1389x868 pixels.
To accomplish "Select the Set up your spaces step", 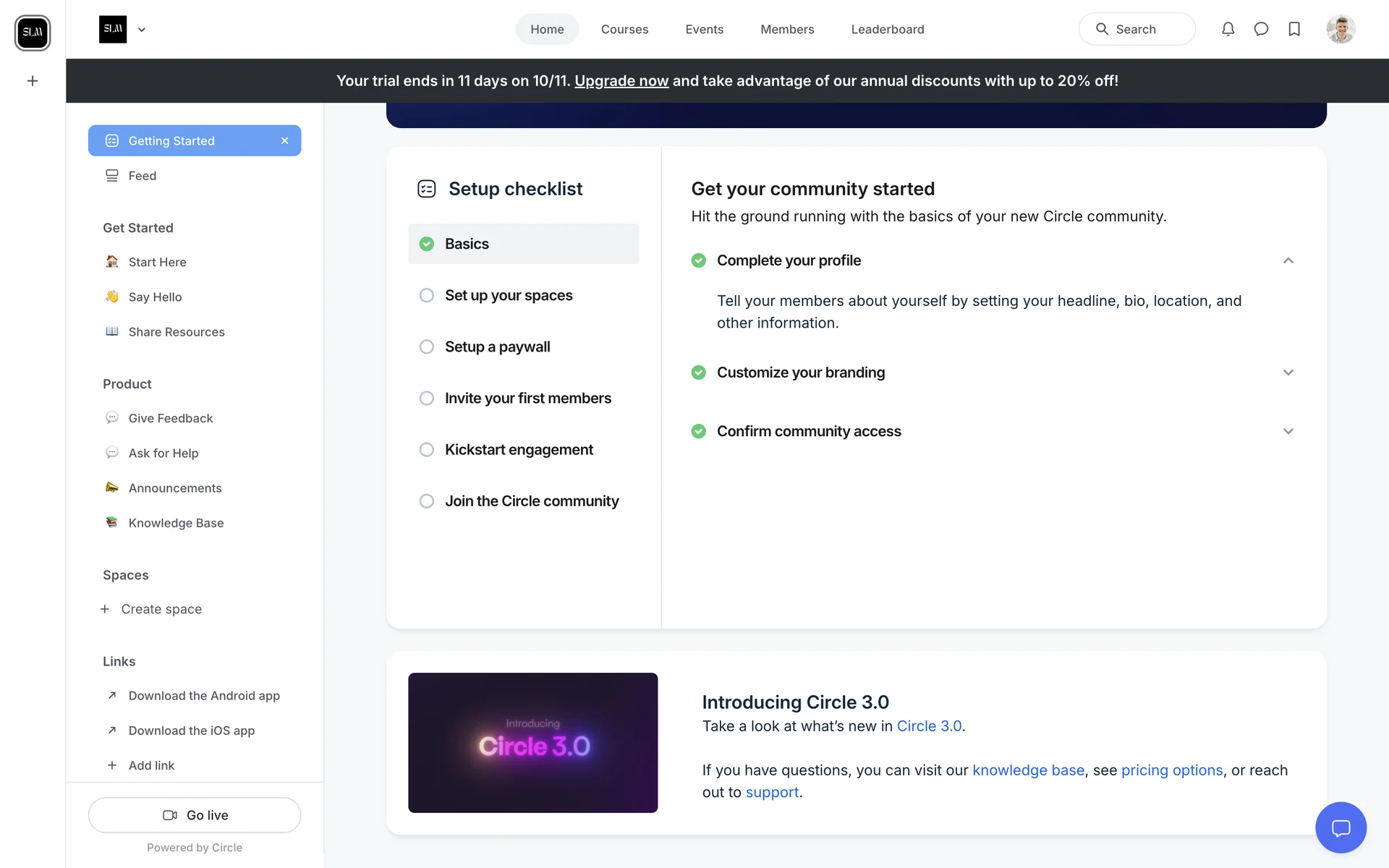I will 509,295.
